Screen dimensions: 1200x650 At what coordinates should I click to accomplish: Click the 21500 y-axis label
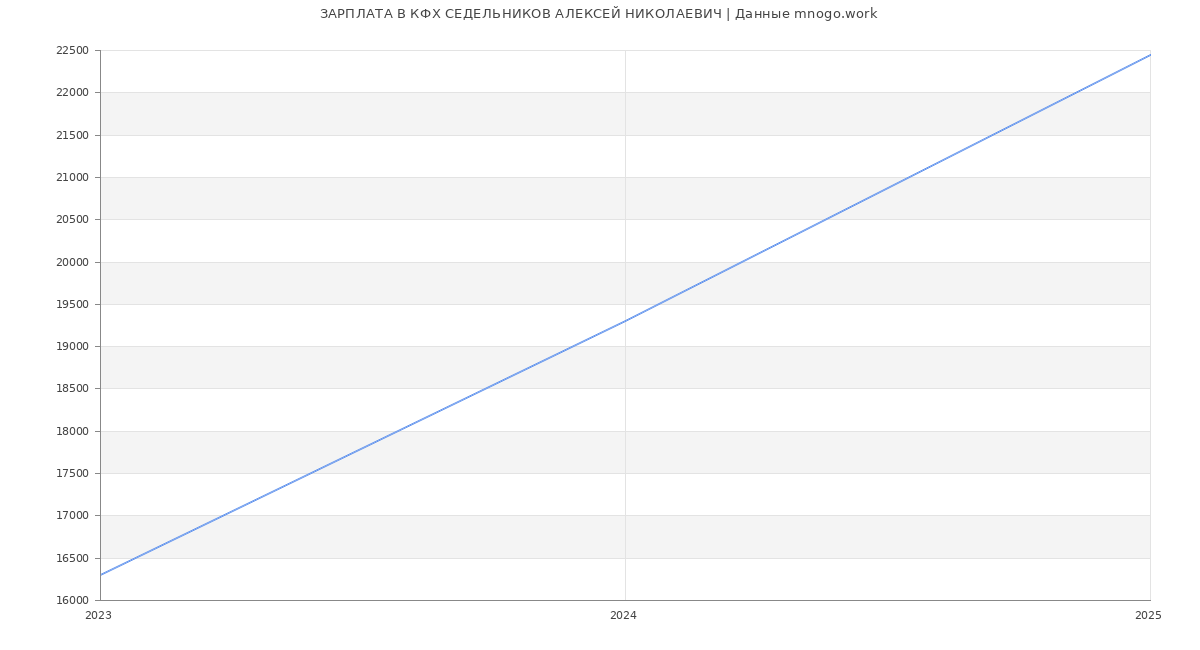tap(72, 135)
